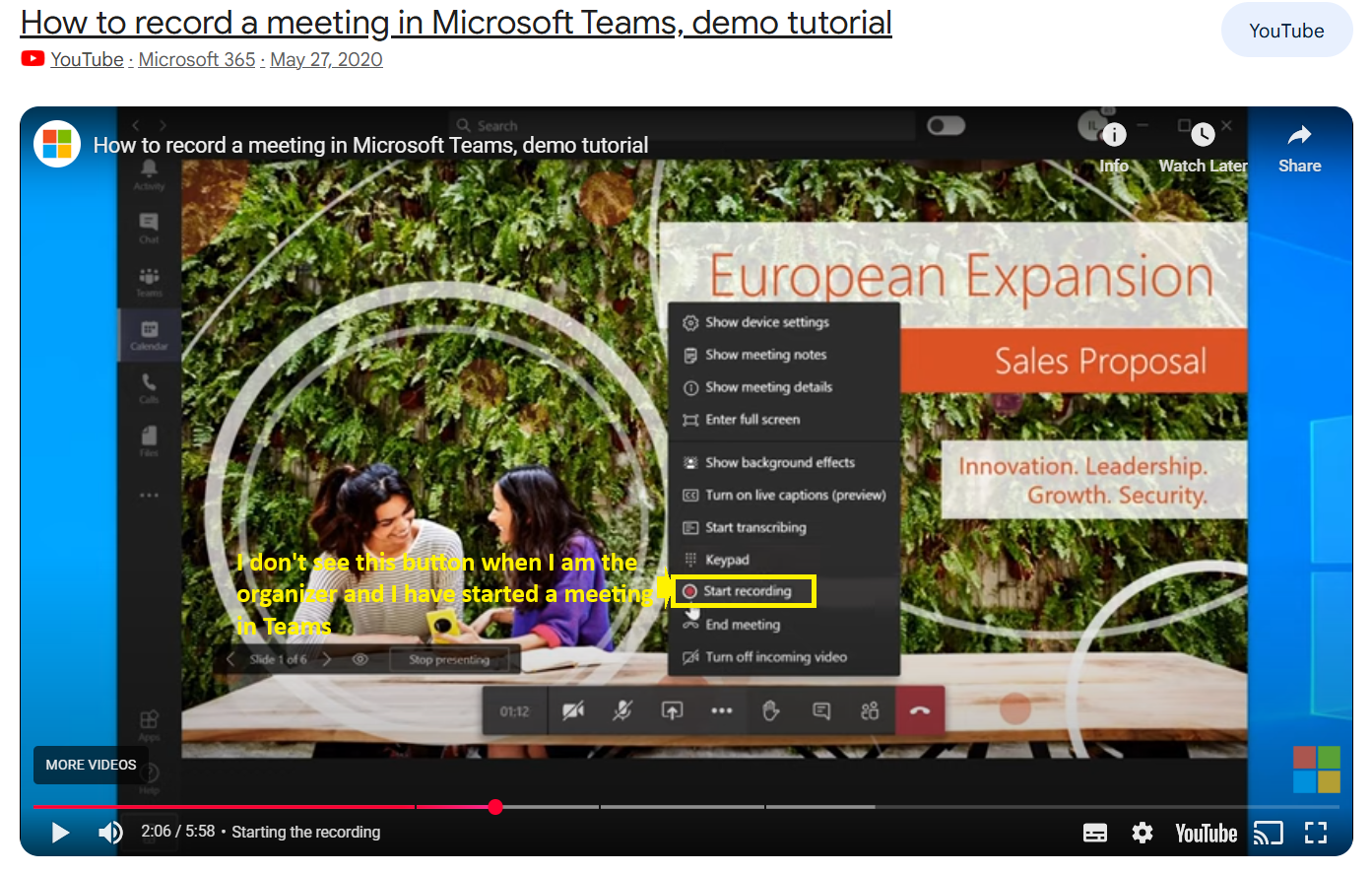1372x873 pixels.
Task: Raise hand in the meeting controls
Action: point(771,709)
